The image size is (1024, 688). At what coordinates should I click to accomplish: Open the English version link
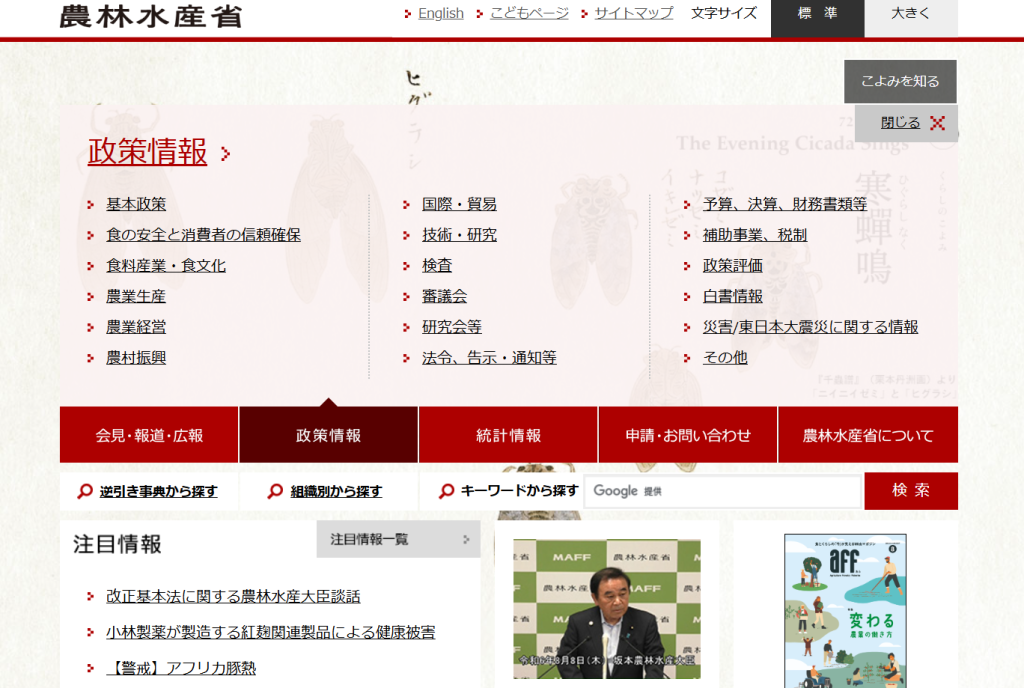click(440, 13)
